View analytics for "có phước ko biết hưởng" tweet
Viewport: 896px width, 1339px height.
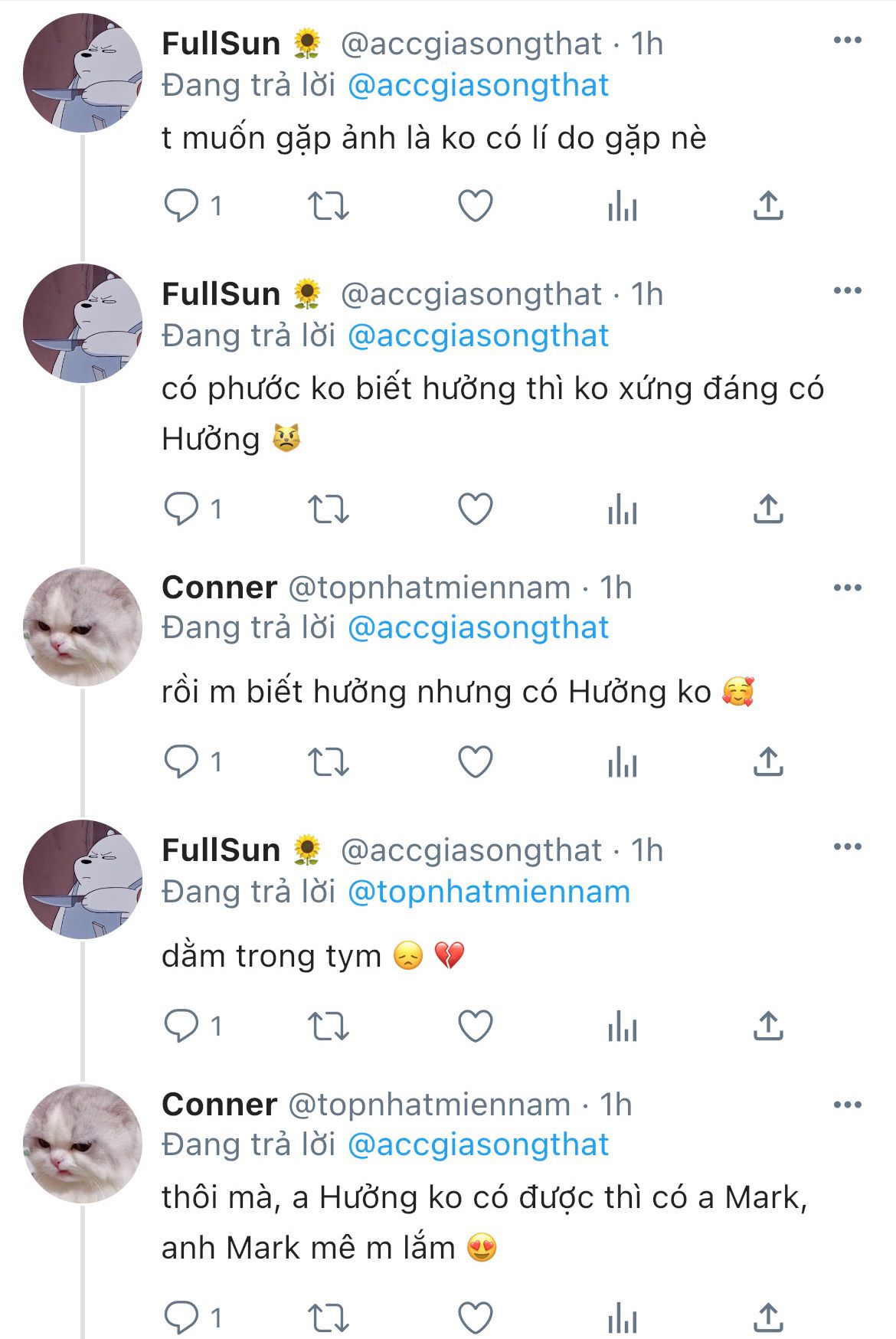[x=622, y=509]
